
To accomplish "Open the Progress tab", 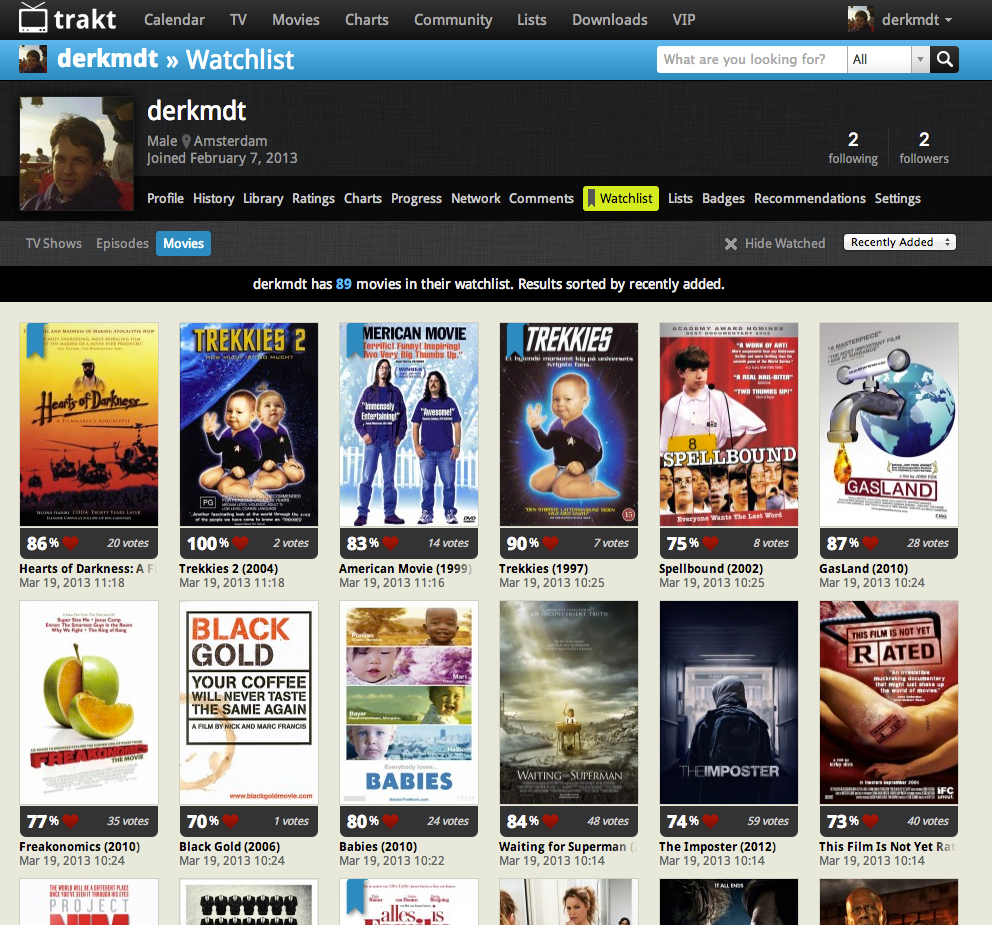I will pyautogui.click(x=416, y=199).
